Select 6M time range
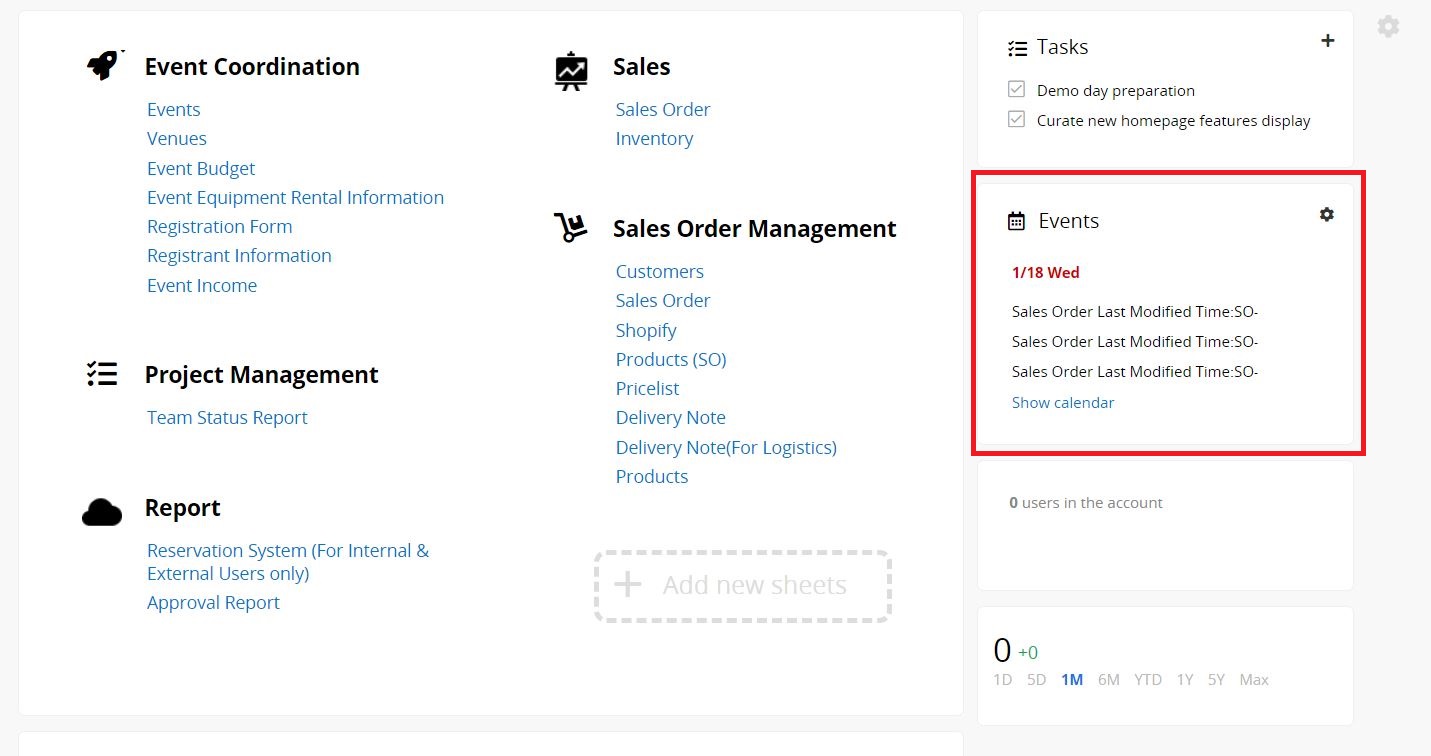 pyautogui.click(x=1108, y=680)
